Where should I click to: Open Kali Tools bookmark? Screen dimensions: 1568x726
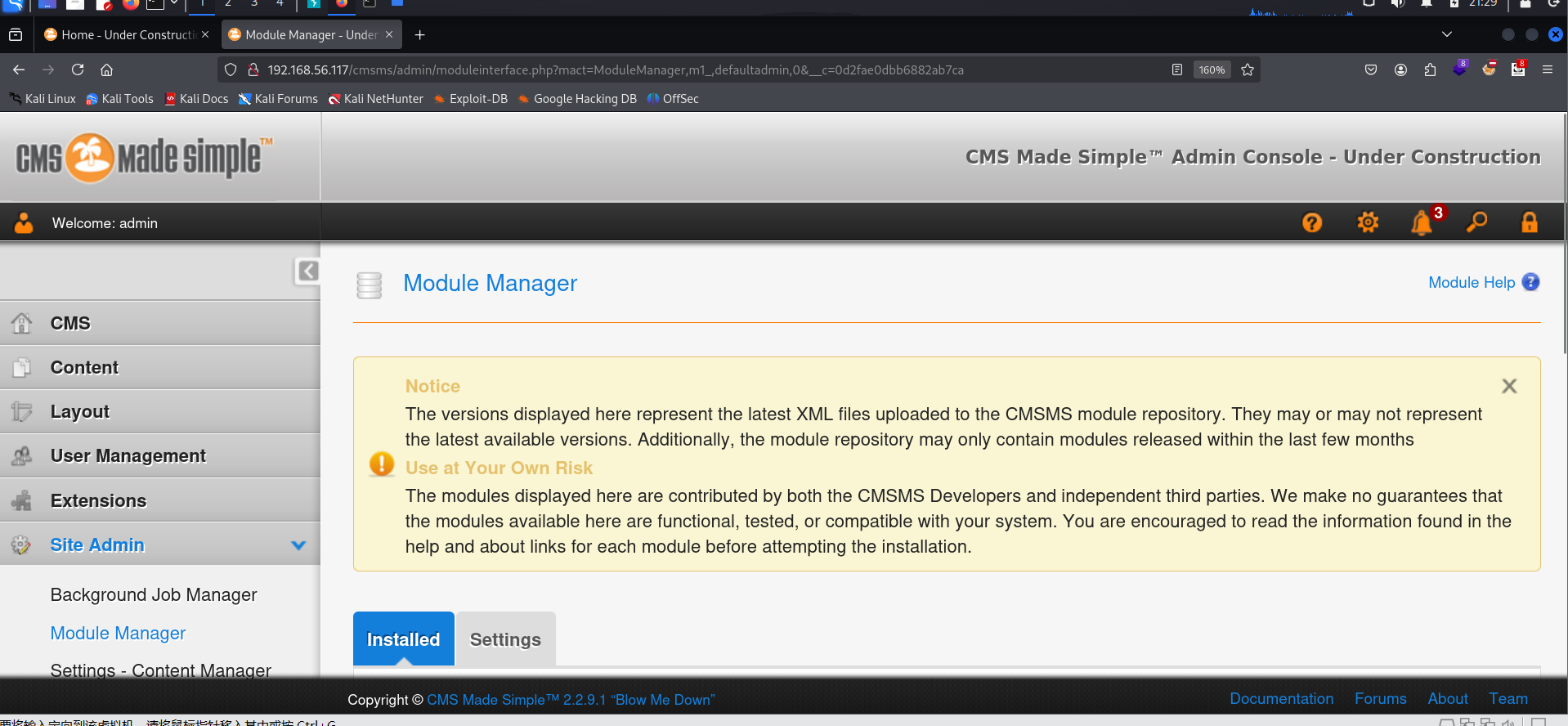tap(120, 99)
